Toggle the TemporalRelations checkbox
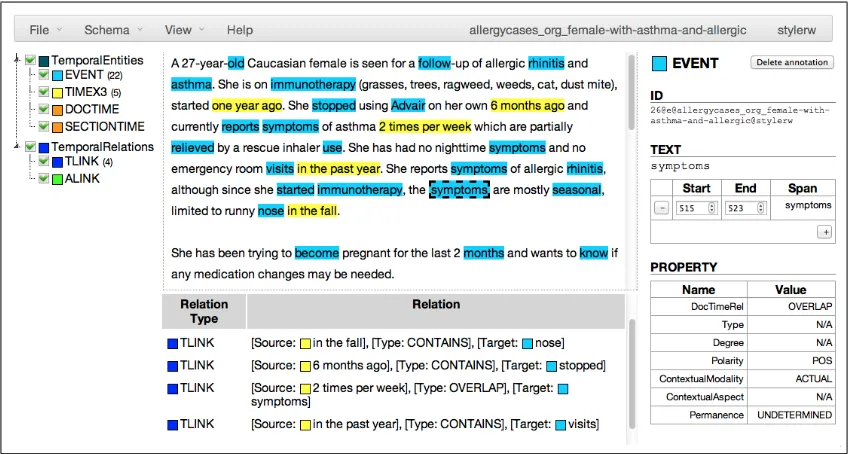 pyautogui.click(x=30, y=147)
